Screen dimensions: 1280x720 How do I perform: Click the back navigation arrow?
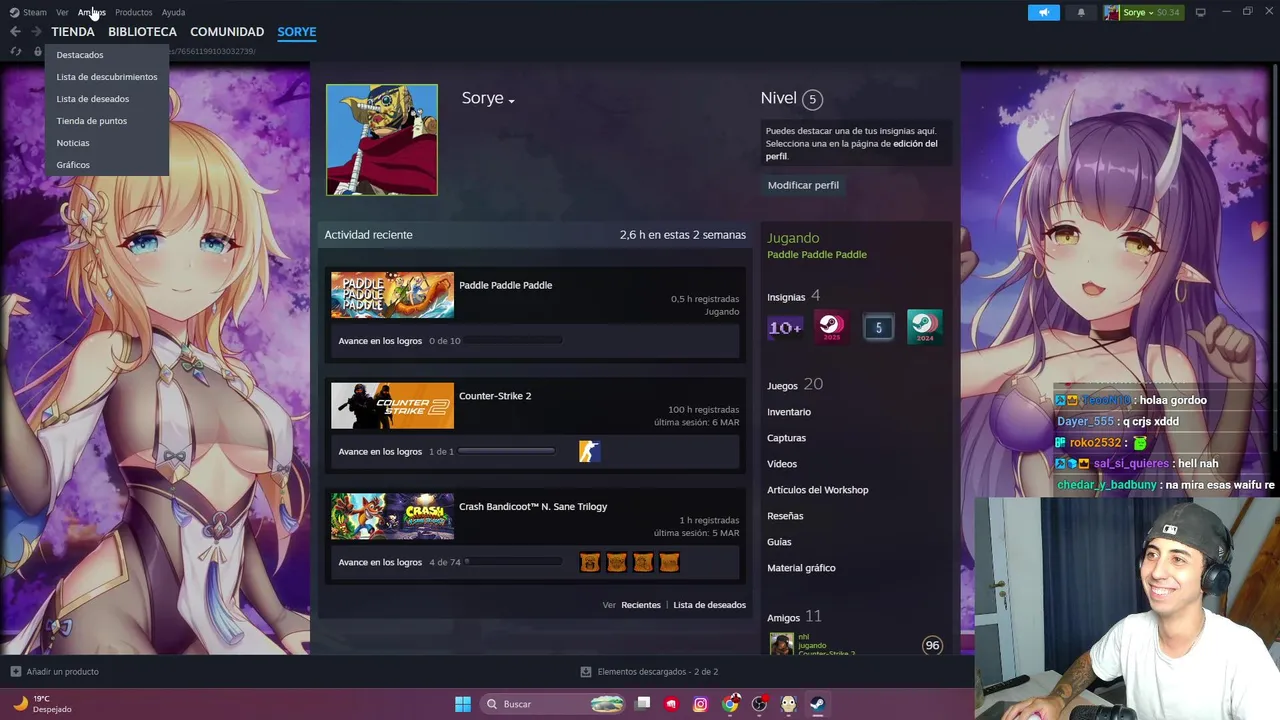[15, 32]
